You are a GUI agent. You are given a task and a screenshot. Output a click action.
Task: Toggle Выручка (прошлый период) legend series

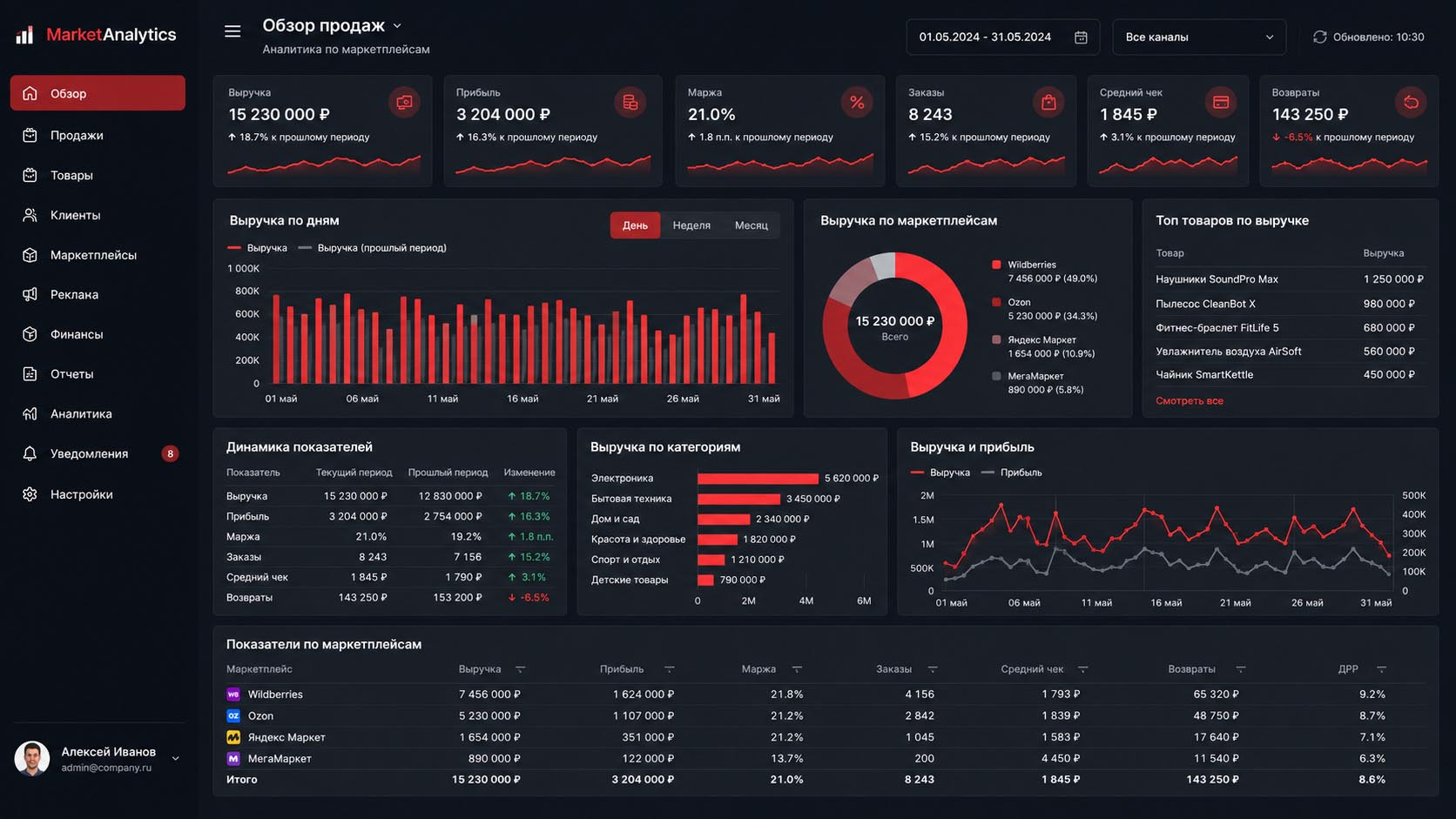pos(373,248)
